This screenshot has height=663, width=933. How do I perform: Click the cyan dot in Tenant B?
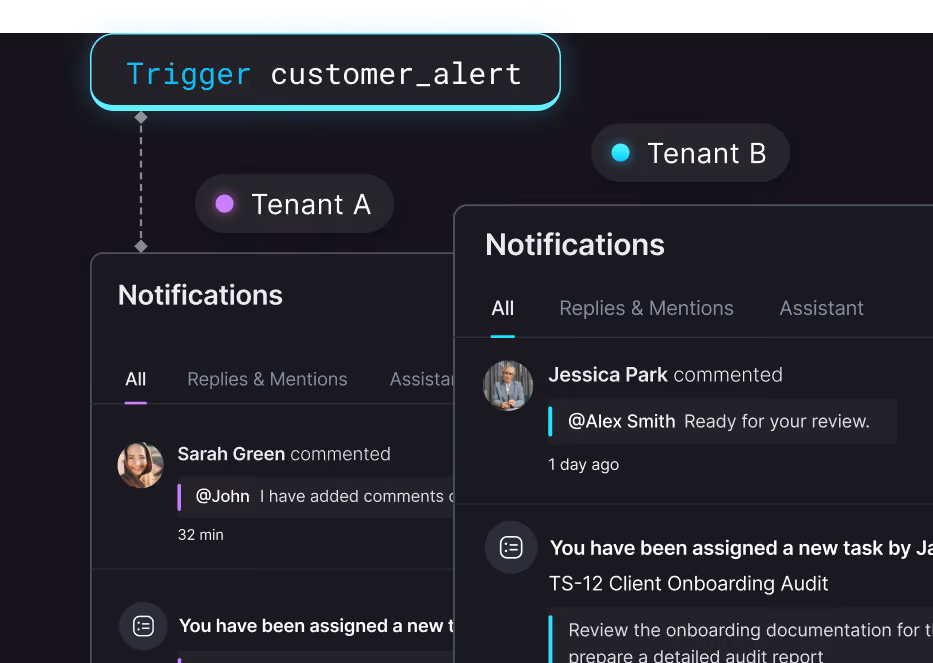coord(621,153)
